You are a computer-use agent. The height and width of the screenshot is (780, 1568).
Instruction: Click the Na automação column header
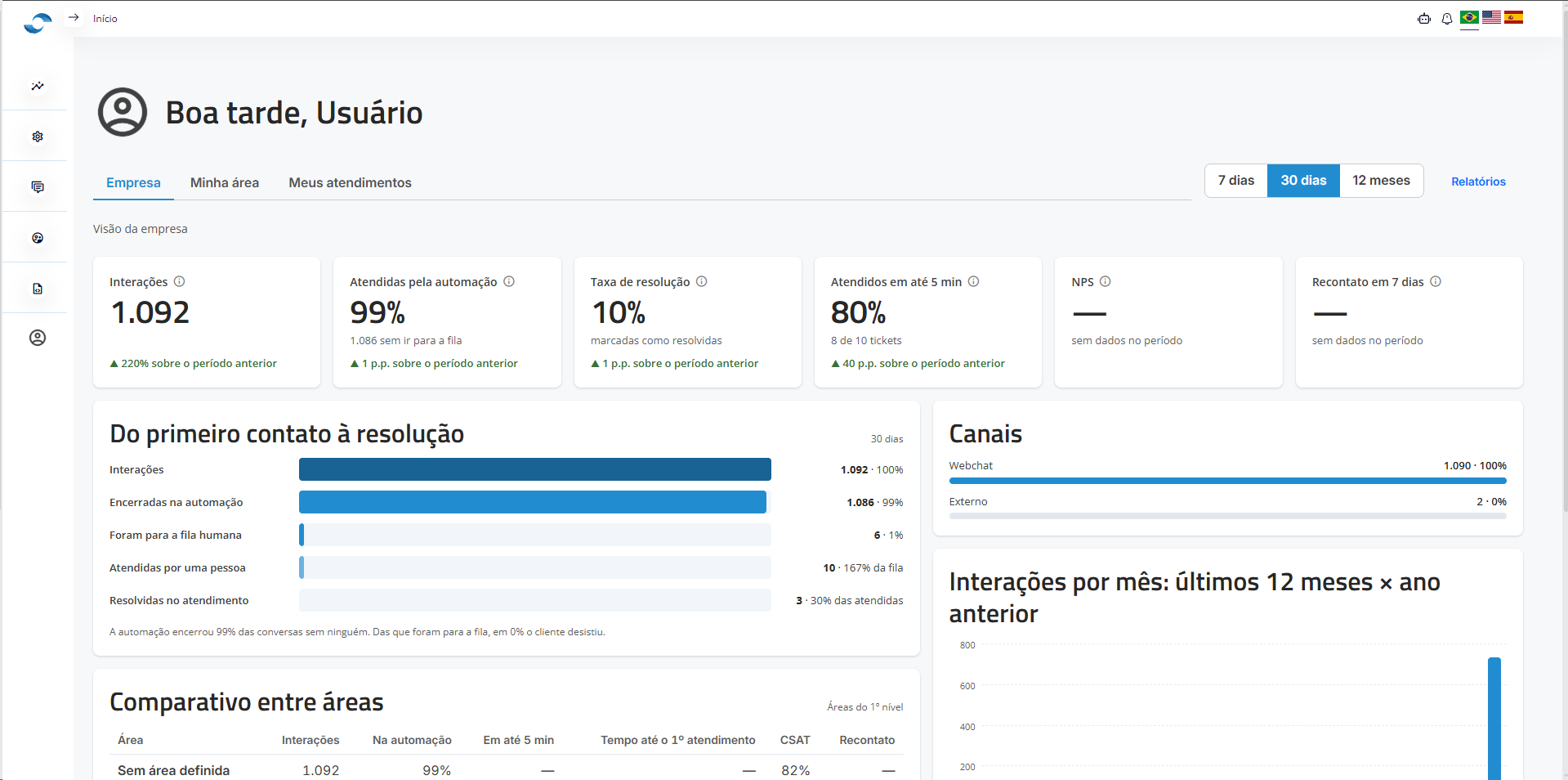pos(412,740)
